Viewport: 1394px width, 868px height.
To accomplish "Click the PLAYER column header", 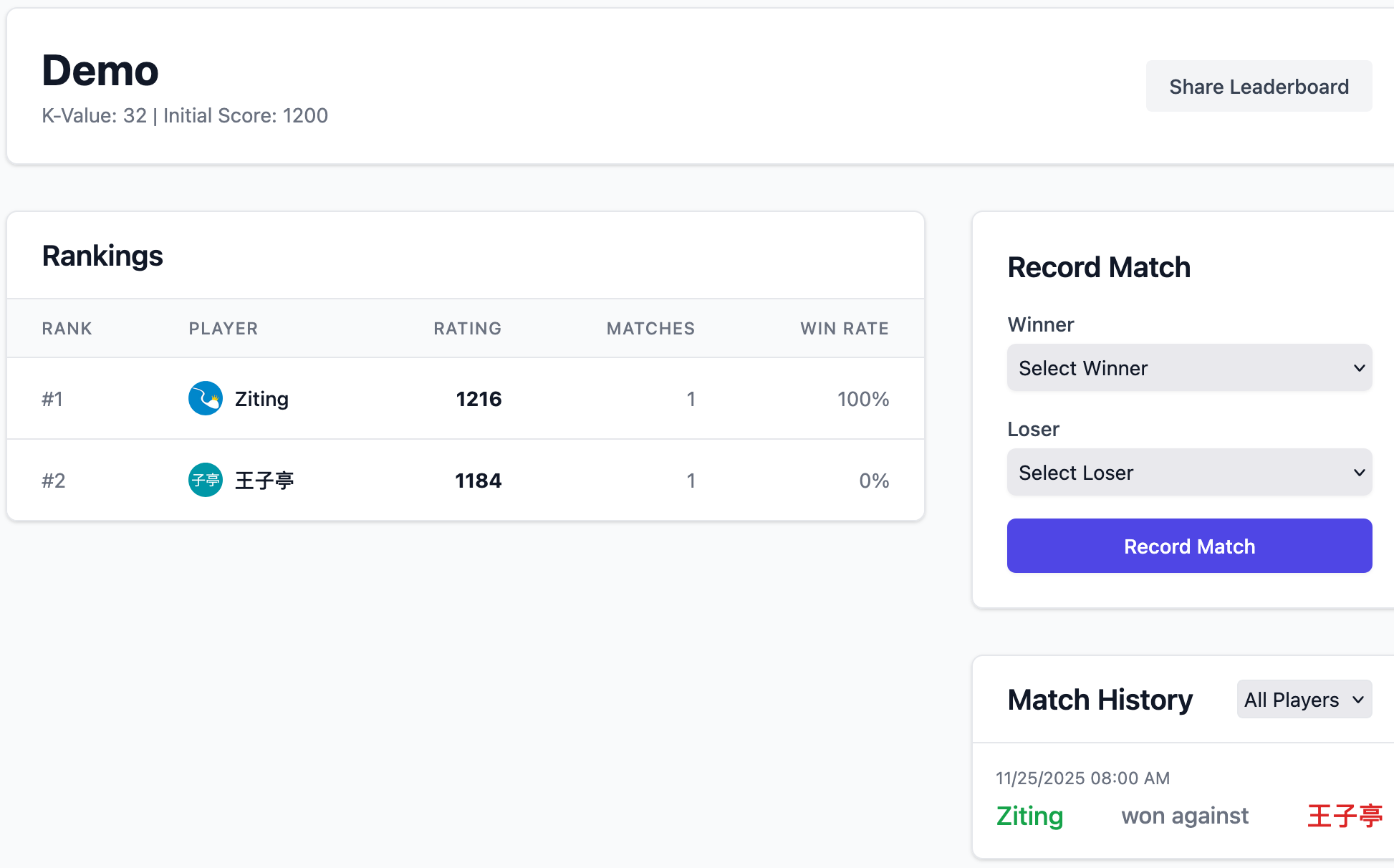I will point(223,329).
